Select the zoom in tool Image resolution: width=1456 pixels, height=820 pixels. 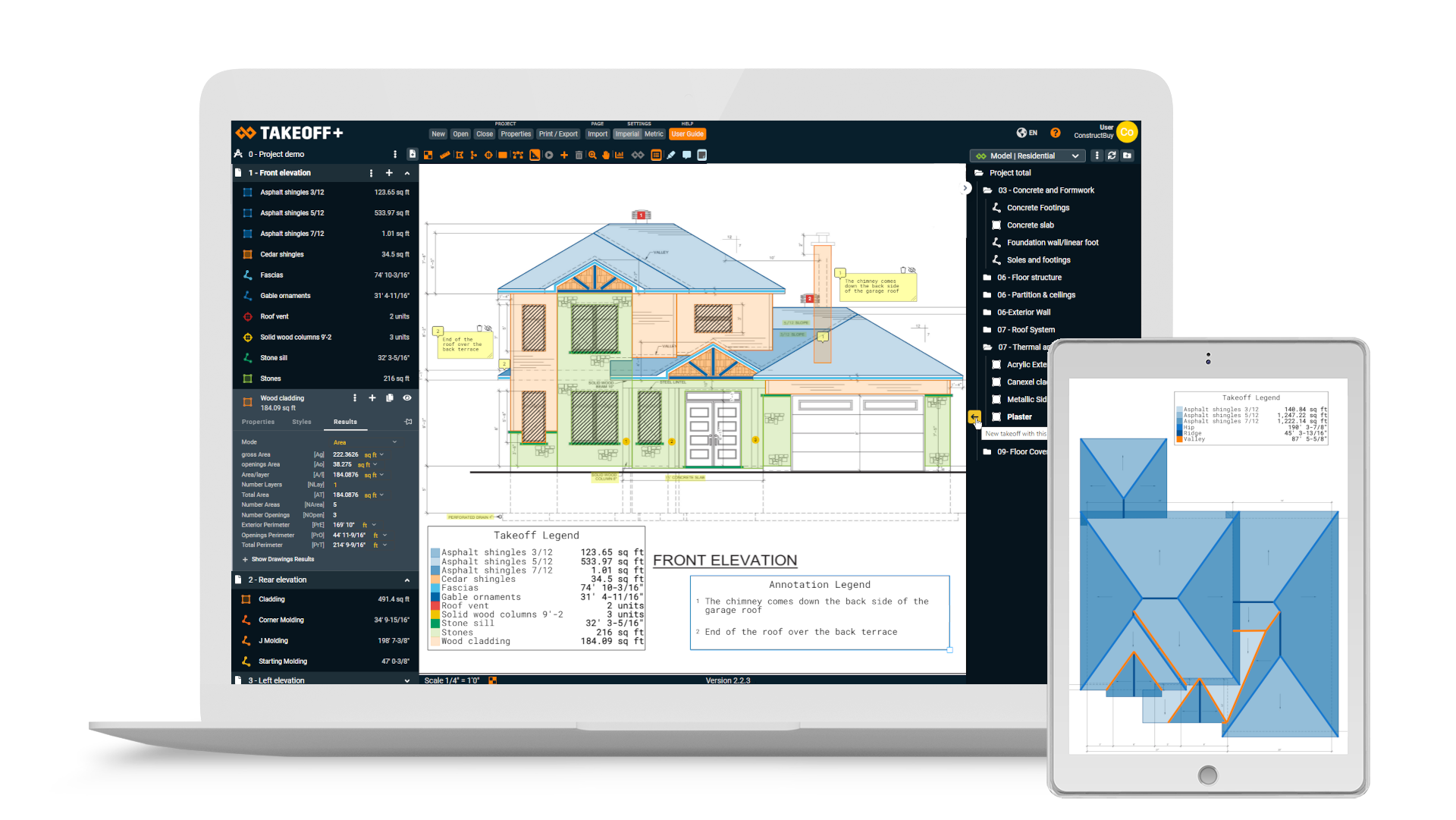click(594, 155)
